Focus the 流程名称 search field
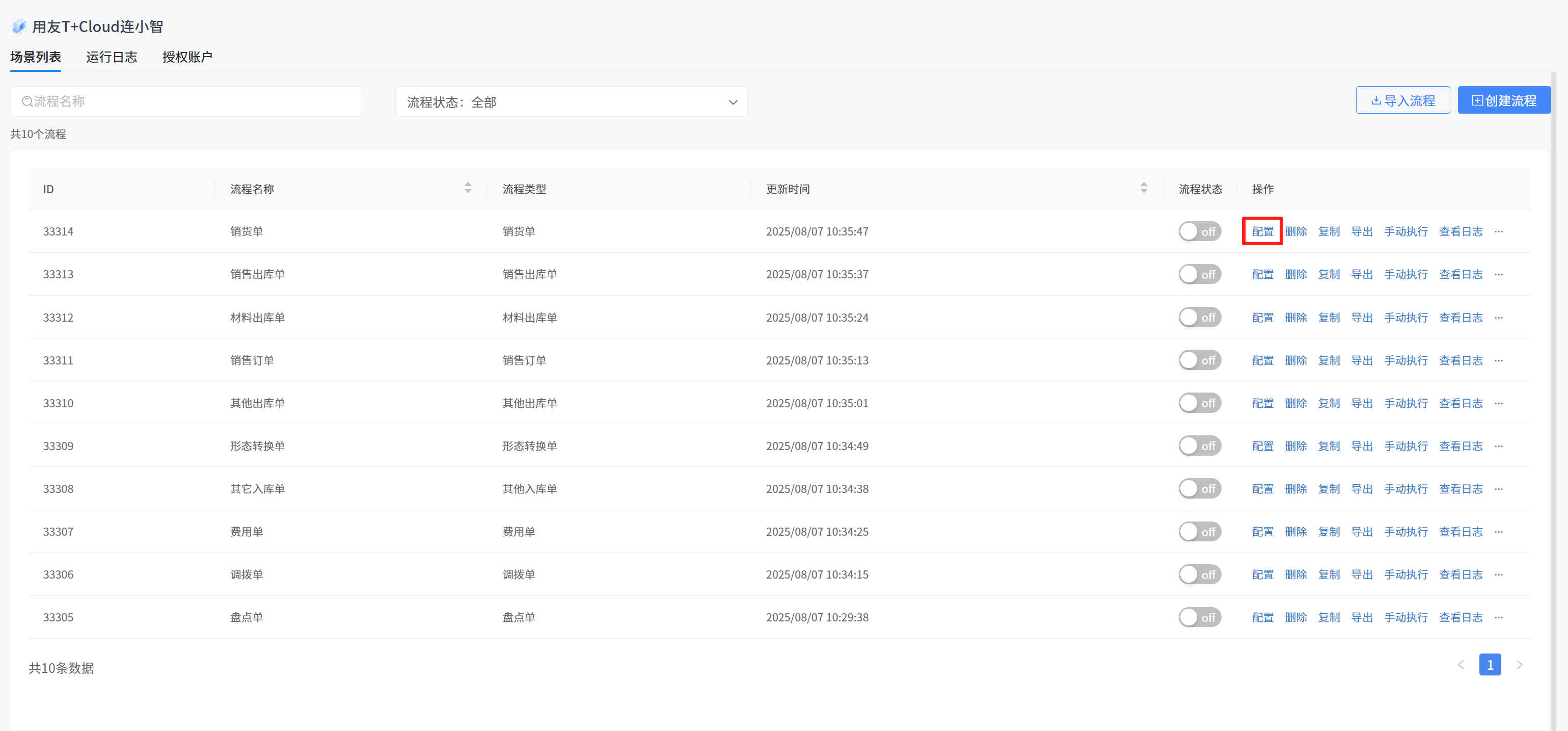 point(185,101)
